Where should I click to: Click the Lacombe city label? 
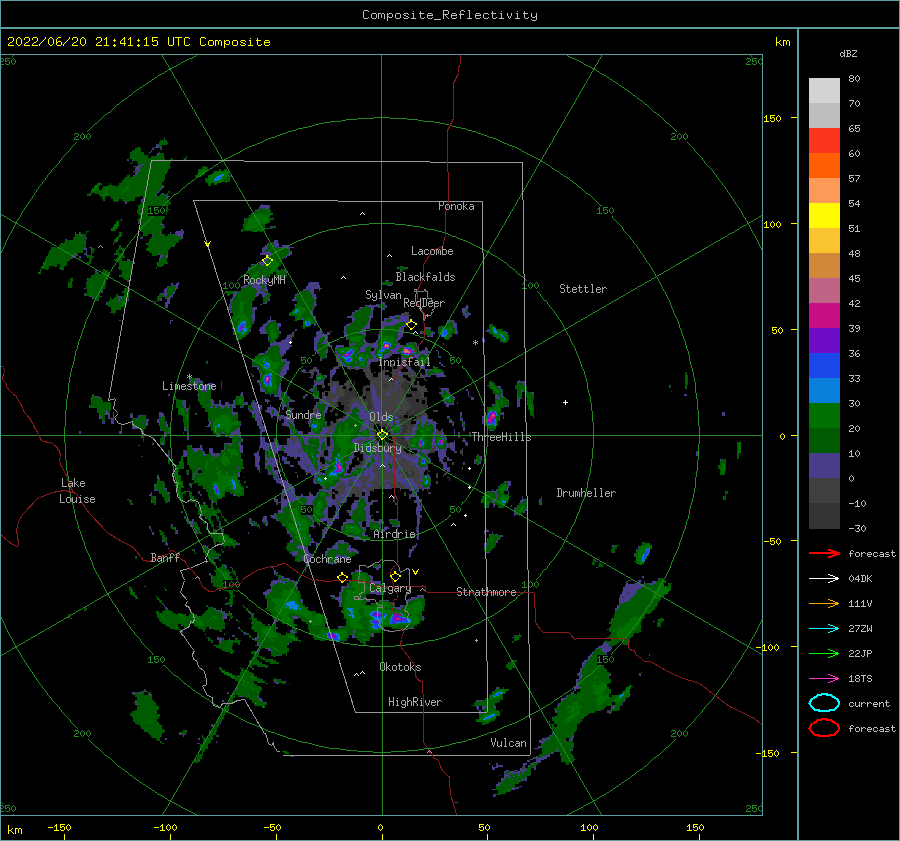432,251
